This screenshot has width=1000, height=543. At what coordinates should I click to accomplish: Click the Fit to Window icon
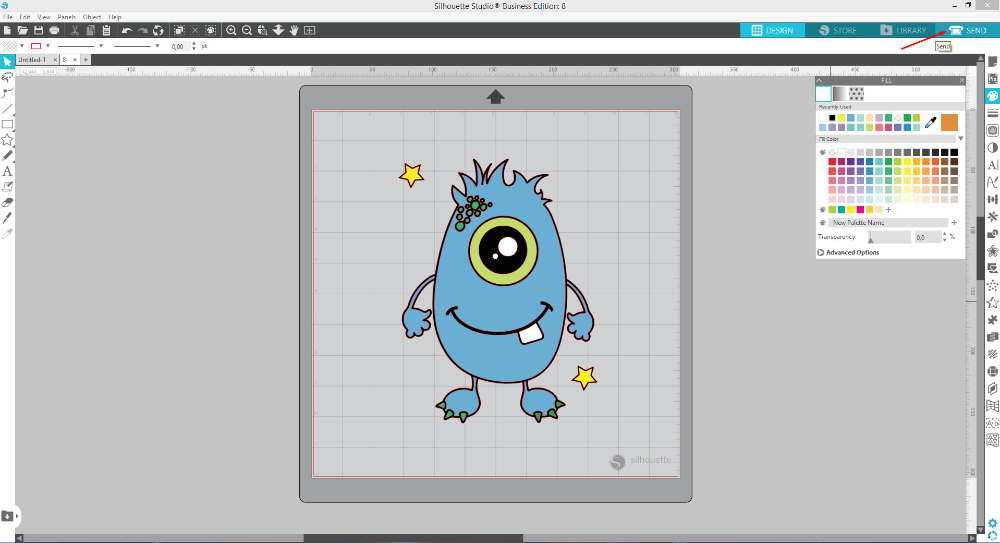coord(309,30)
